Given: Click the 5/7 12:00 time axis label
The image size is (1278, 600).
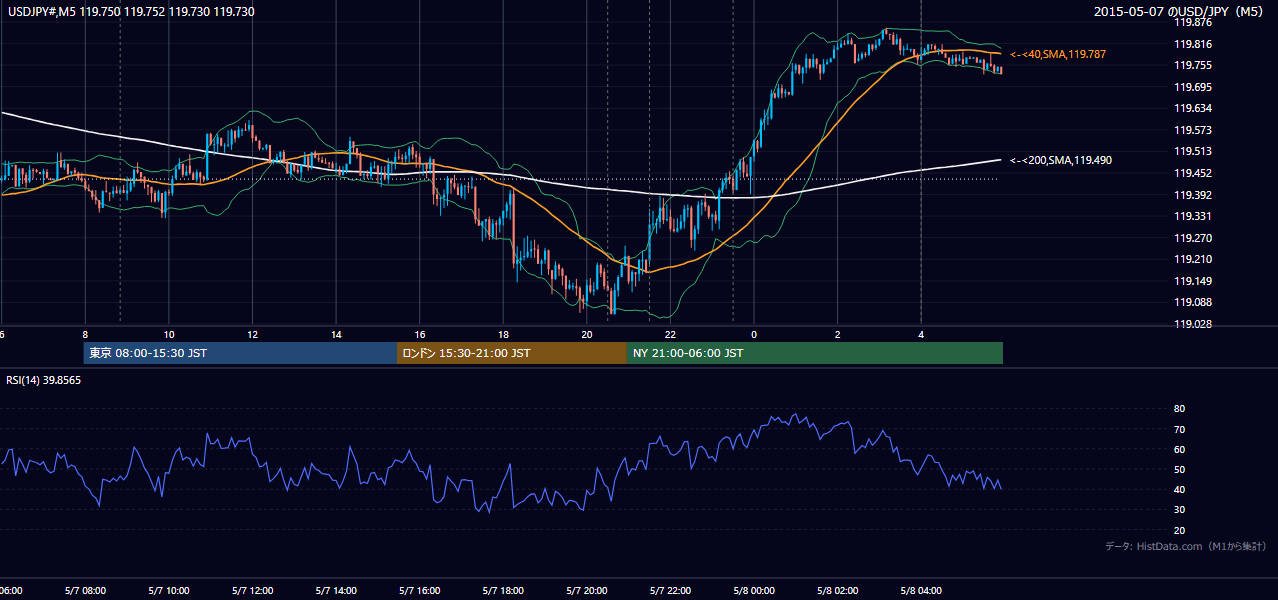Looking at the screenshot, I should [x=252, y=591].
